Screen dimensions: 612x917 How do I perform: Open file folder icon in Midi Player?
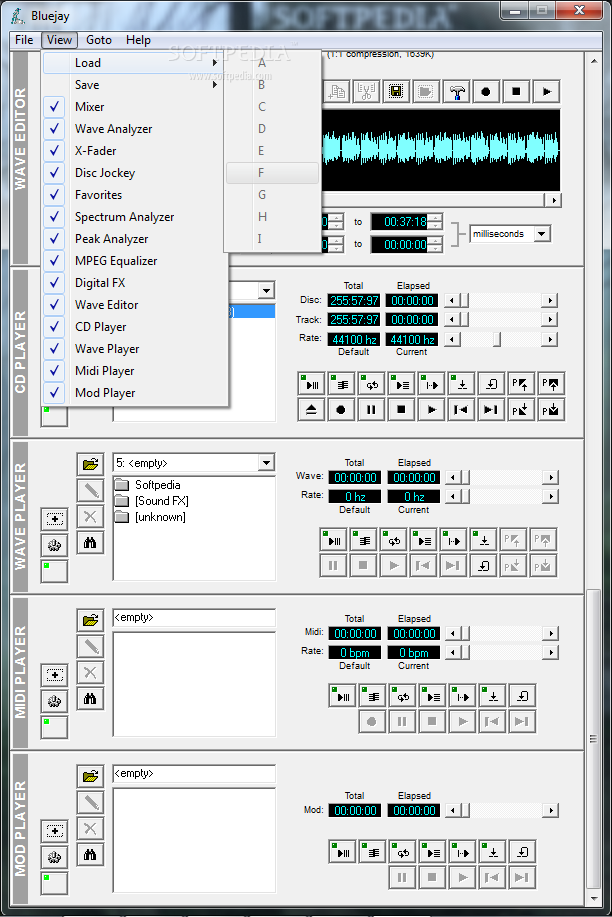(x=90, y=620)
